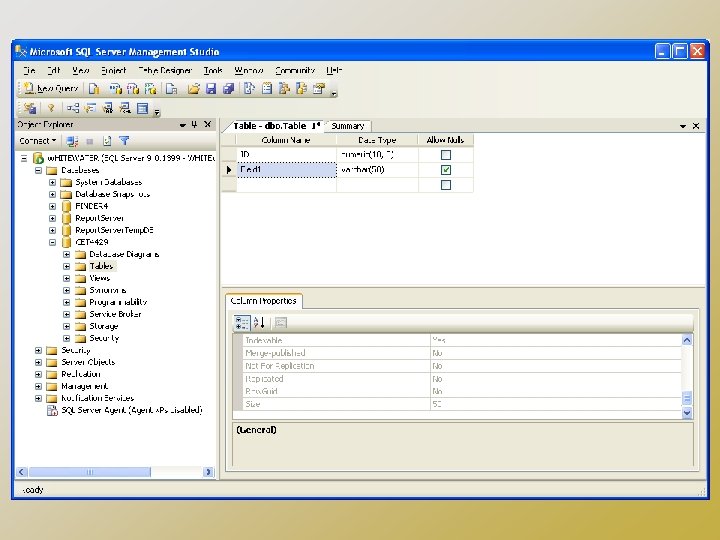Click the Filter icon in Object Explorer
Image resolution: width=720 pixels, height=540 pixels.
[124, 141]
